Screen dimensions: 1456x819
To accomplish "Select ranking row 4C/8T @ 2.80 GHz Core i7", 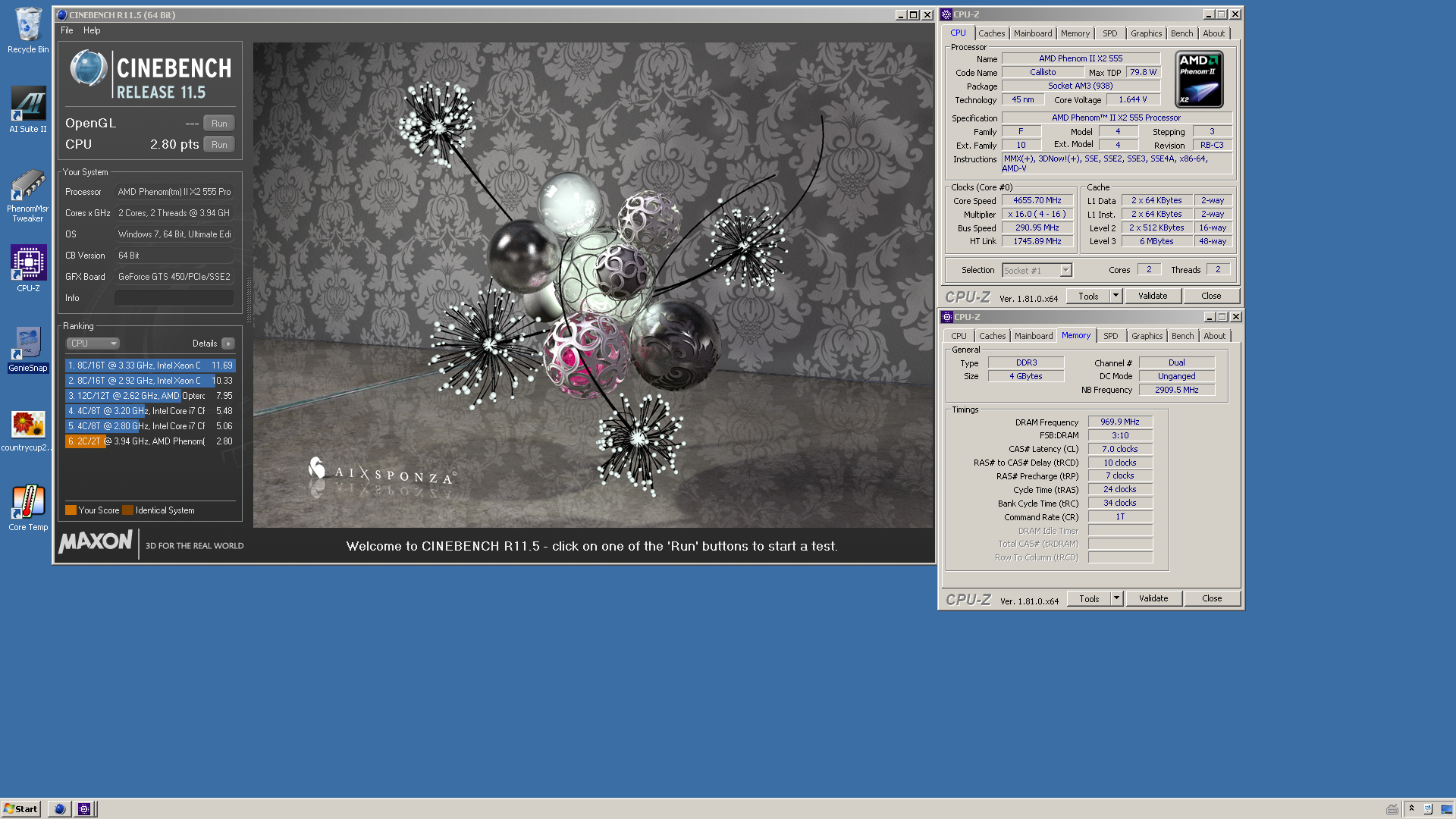I will (150, 426).
